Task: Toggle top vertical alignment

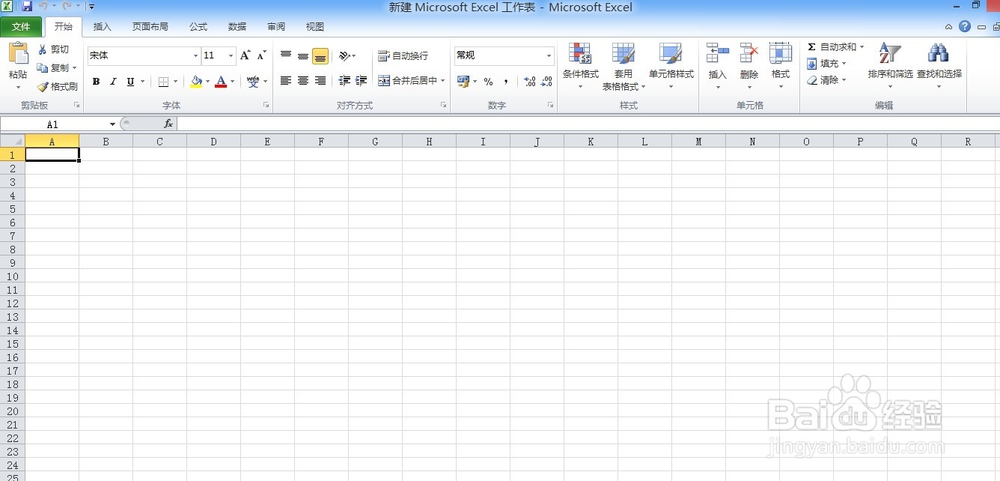Action: pos(286,56)
